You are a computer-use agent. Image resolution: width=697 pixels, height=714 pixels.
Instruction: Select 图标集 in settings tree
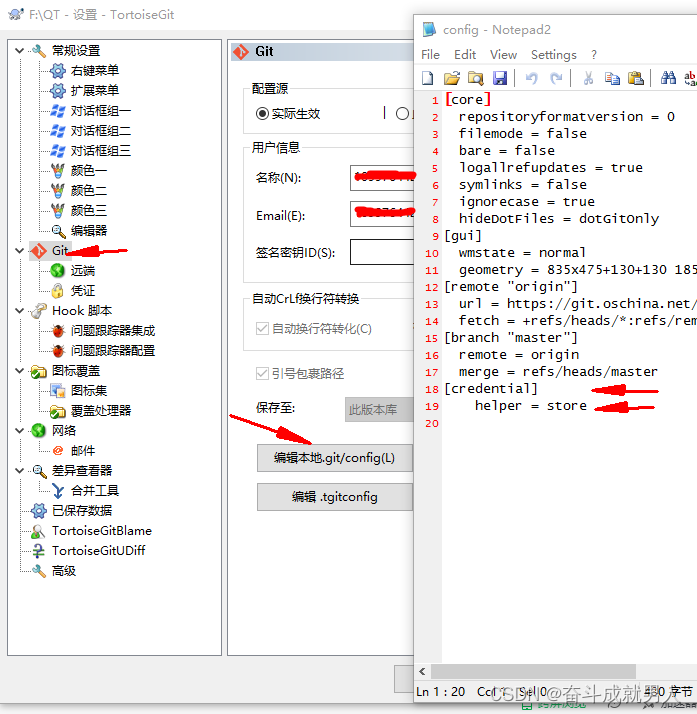click(89, 391)
